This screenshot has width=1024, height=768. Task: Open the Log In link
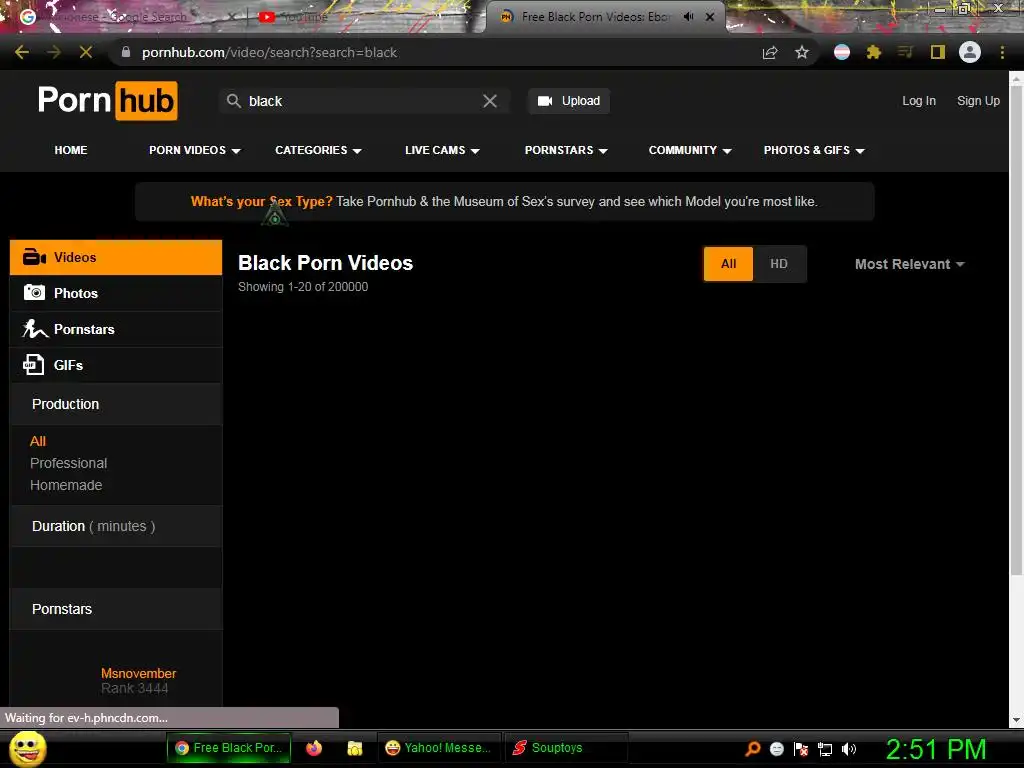click(x=919, y=101)
